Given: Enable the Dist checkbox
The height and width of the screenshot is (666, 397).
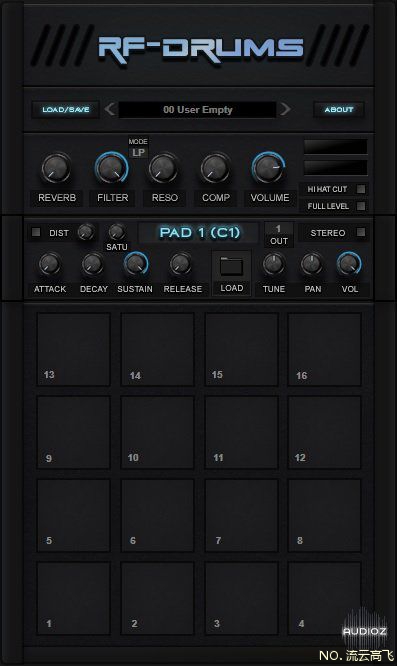Looking at the screenshot, I should tap(36, 232).
